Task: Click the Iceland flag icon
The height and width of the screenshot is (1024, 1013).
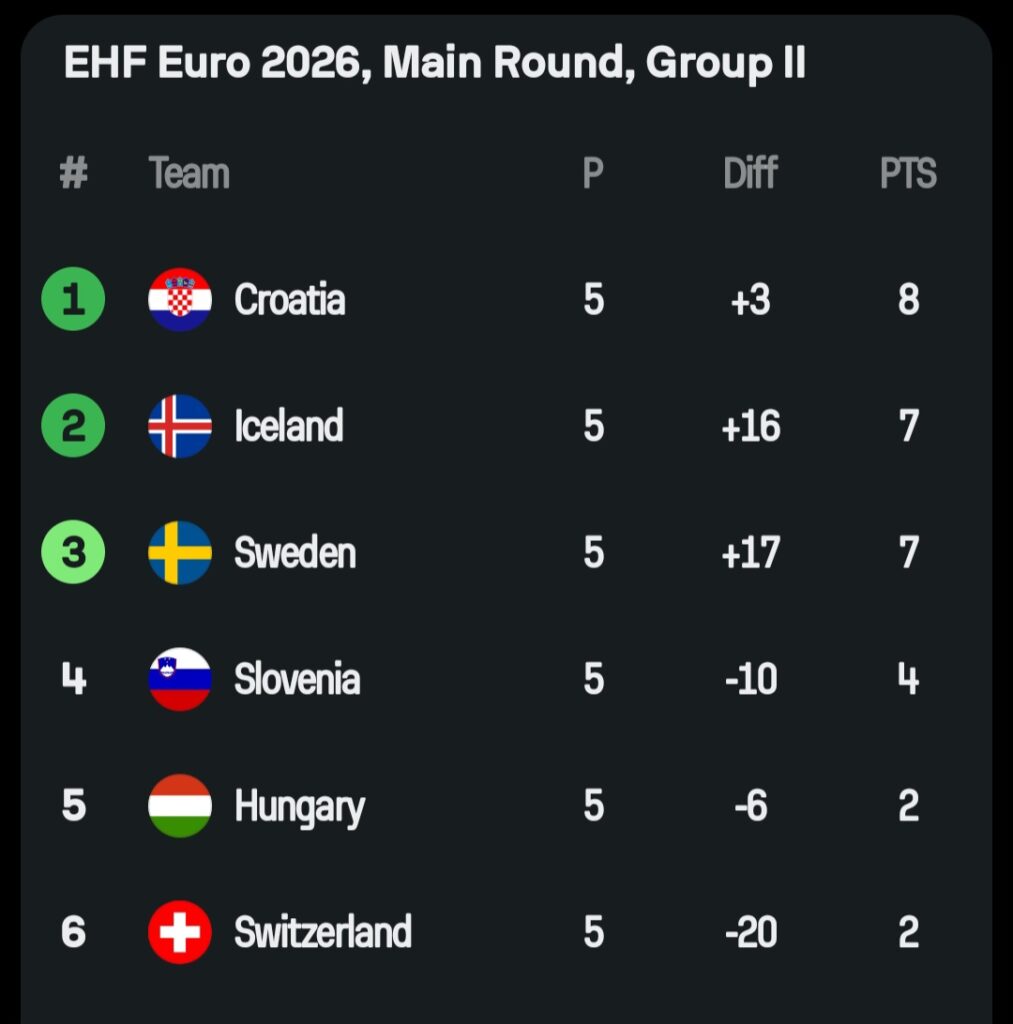Action: click(x=180, y=426)
